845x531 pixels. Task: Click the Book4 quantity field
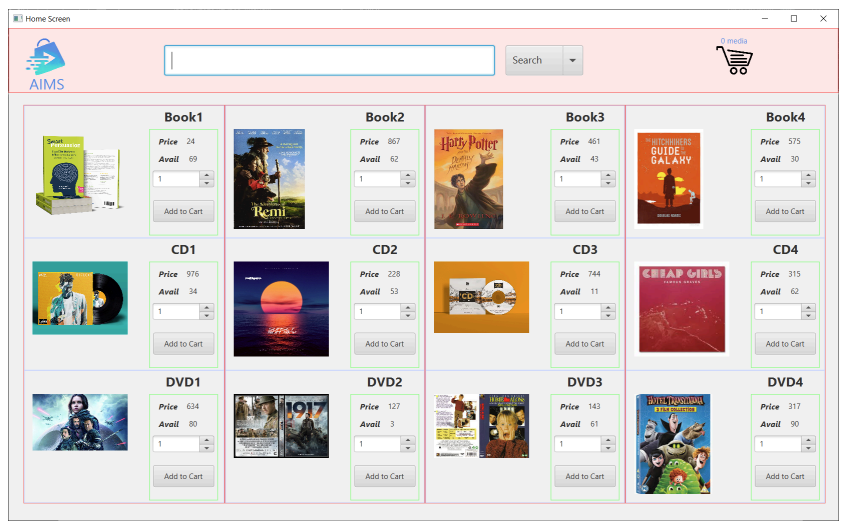coord(778,179)
